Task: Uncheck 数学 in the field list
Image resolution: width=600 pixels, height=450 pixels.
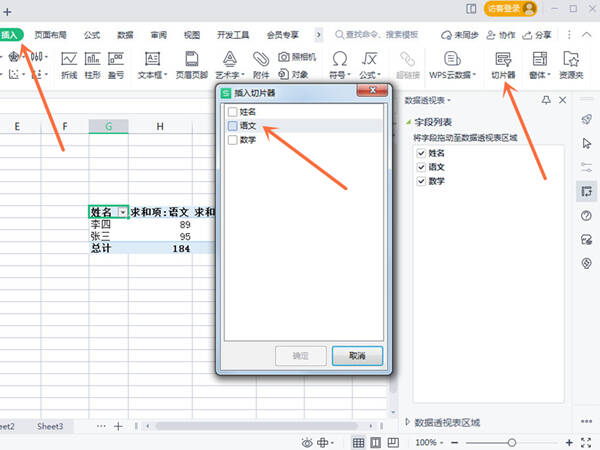Action: point(421,181)
